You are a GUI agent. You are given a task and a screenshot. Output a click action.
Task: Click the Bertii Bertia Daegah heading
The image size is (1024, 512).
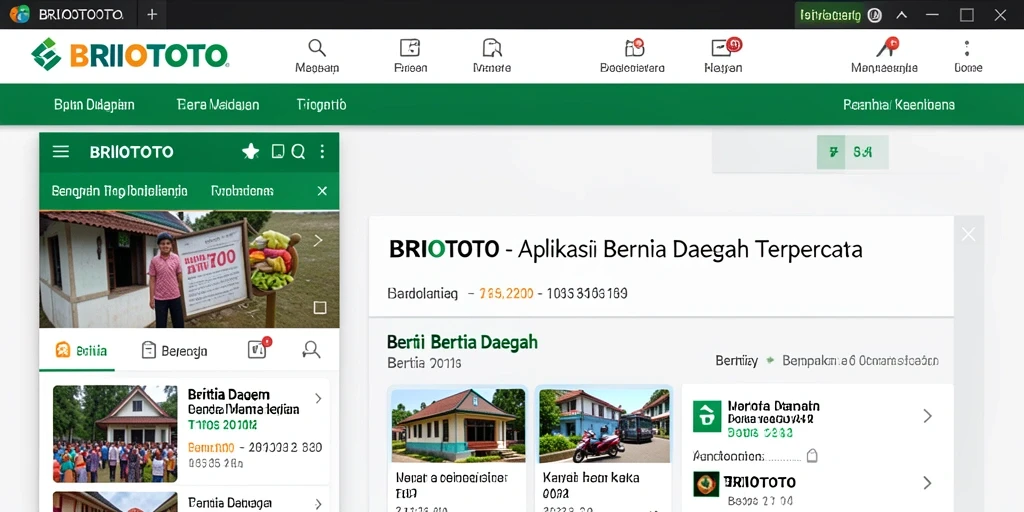click(x=462, y=342)
